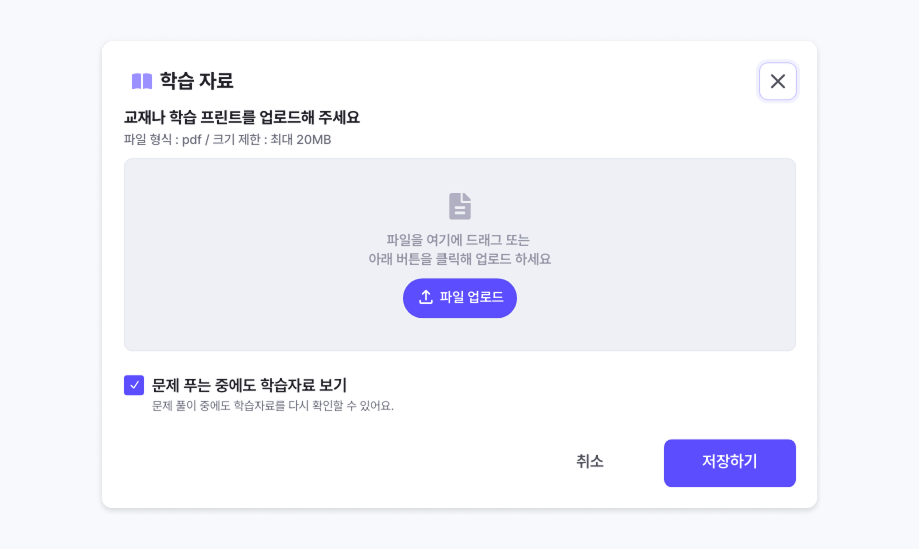Click the 문제 풀이 중에도 description text

tap(273, 406)
